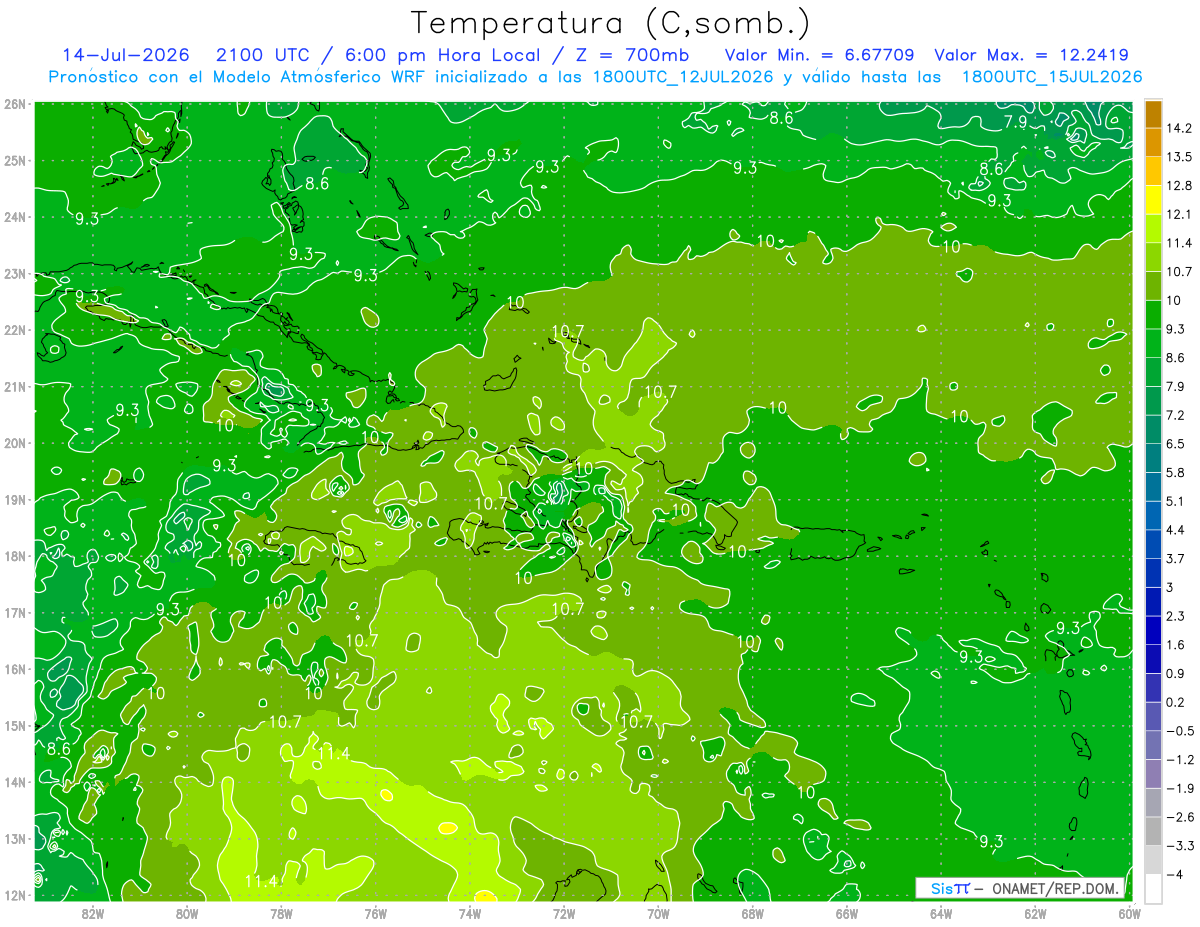
Task: Click "Valor Min. = 6.67709"
Action: coord(818,55)
